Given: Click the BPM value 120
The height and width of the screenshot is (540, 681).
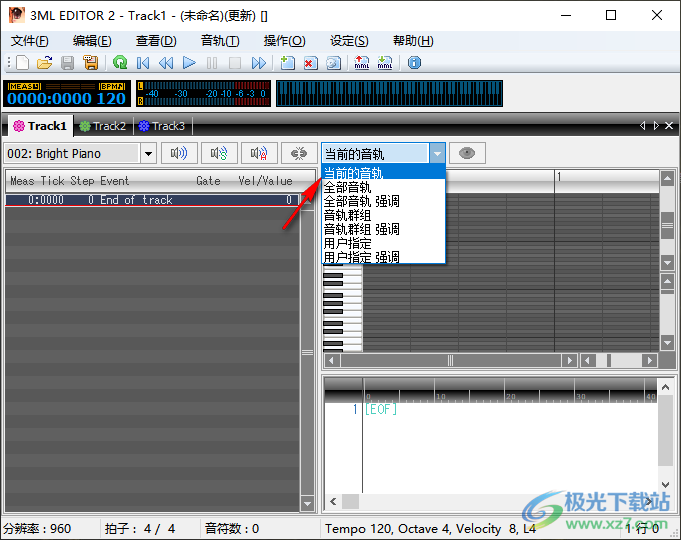Looking at the screenshot, I should click(x=111, y=99).
